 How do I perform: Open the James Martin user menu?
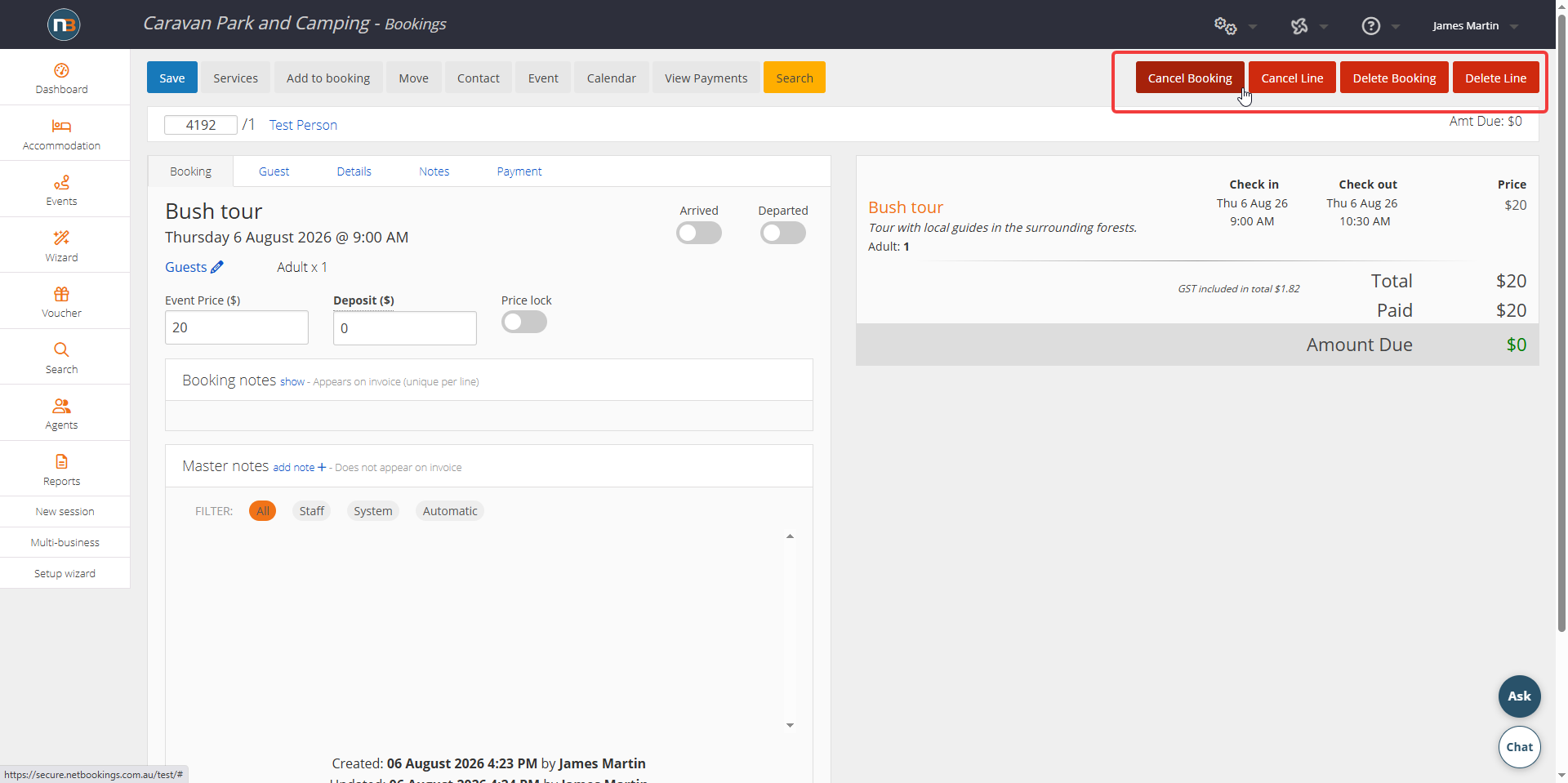(1475, 26)
